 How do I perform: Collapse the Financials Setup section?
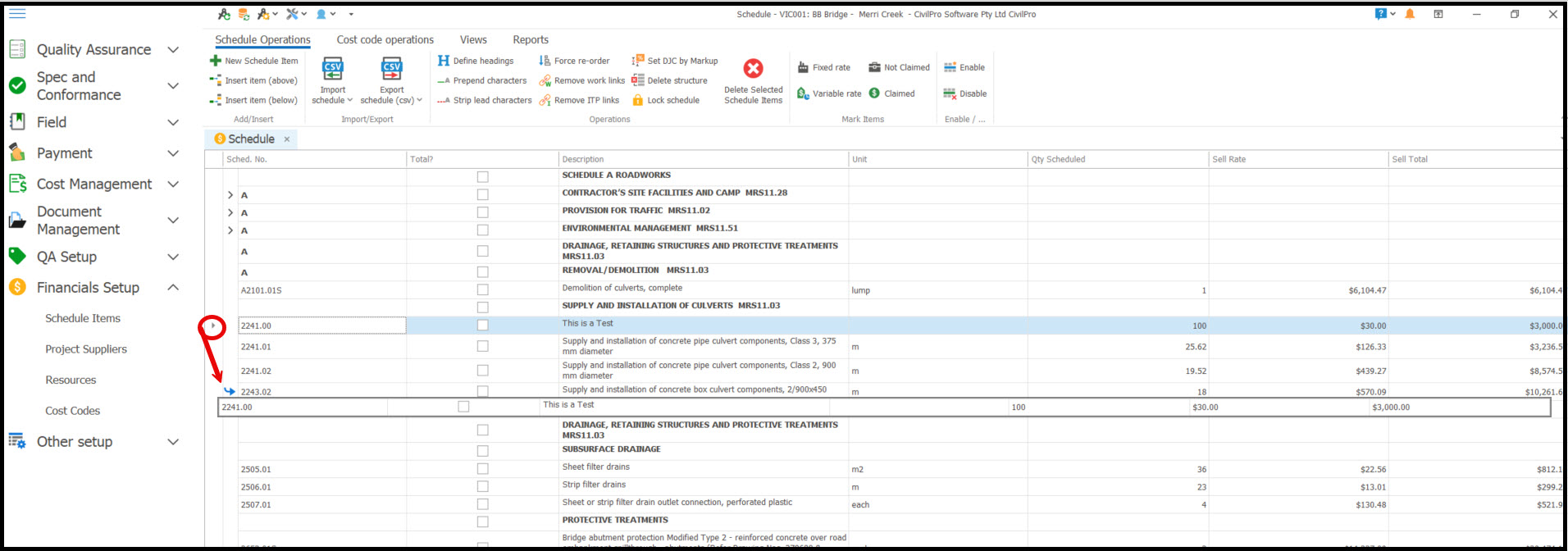coord(173,288)
